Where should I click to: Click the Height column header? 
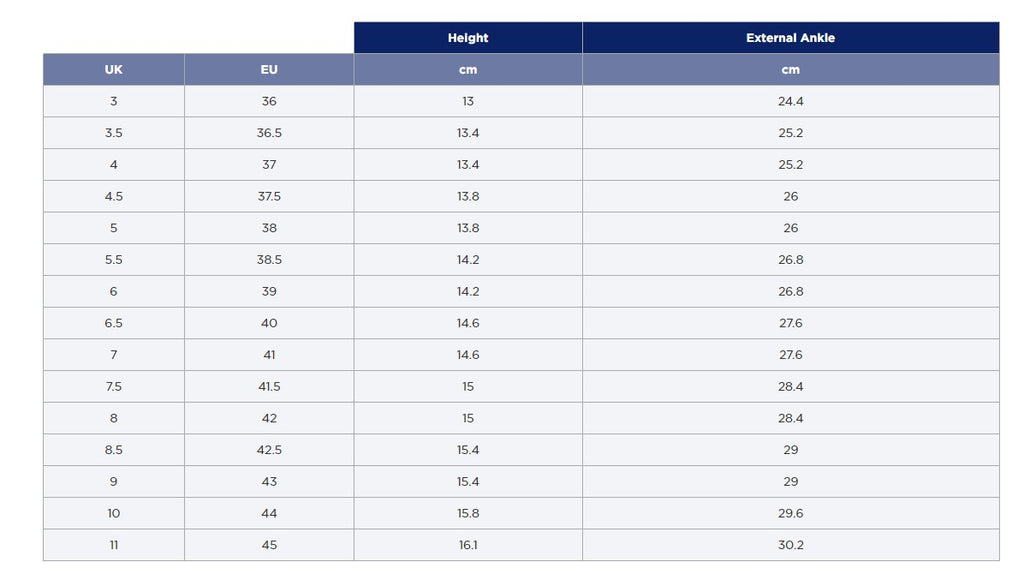click(x=468, y=38)
